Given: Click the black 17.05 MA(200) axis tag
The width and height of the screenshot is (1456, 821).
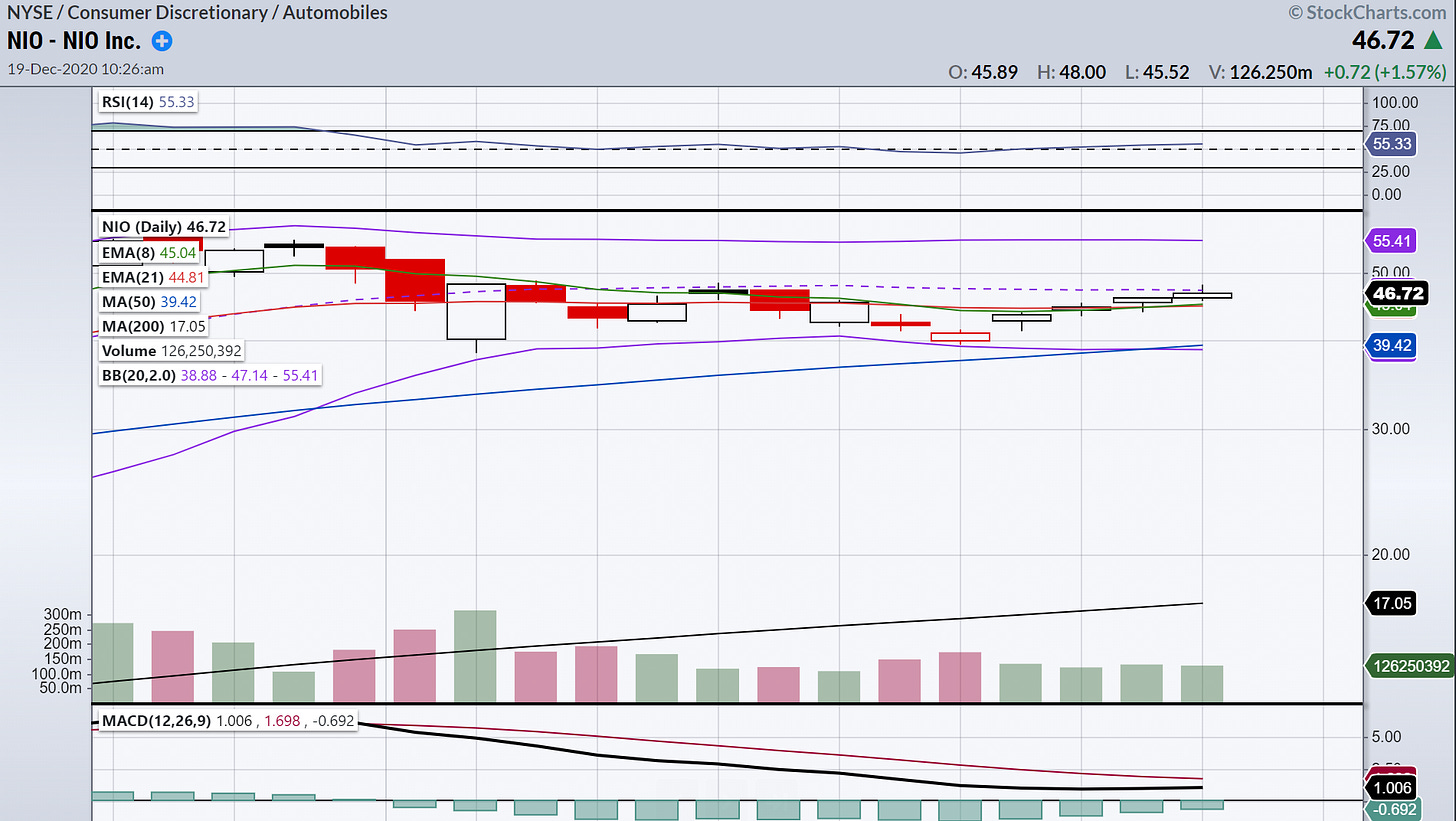Looking at the screenshot, I should tap(1393, 603).
